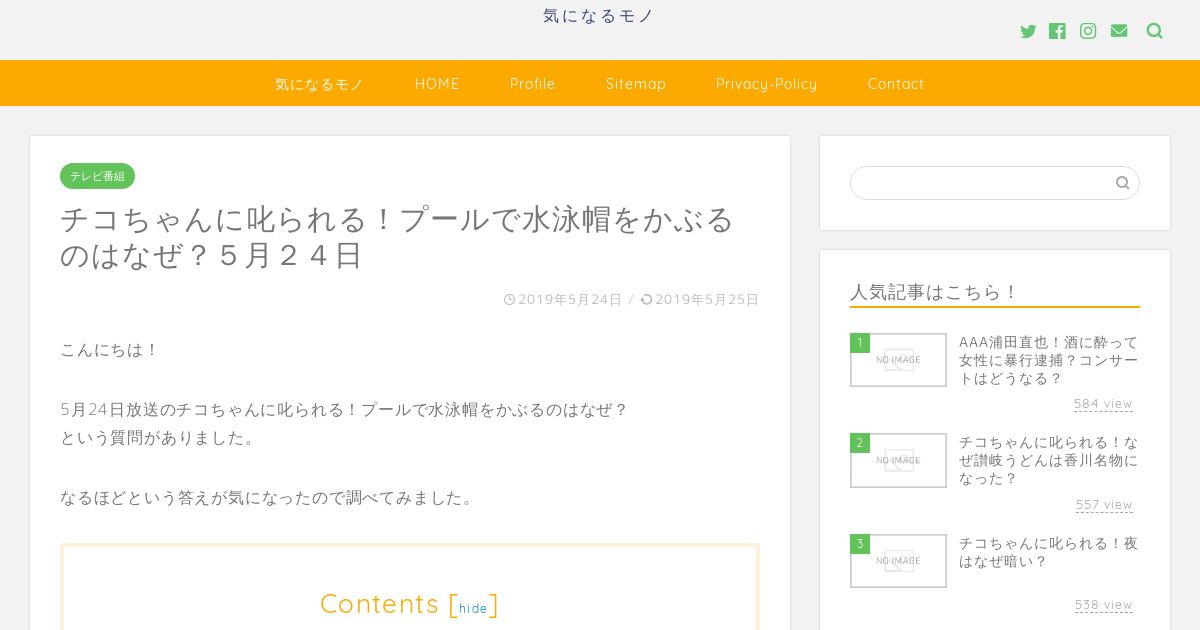The image size is (1200, 630).
Task: Click the 人気記事はこちら！ heading
Action: tap(934, 292)
